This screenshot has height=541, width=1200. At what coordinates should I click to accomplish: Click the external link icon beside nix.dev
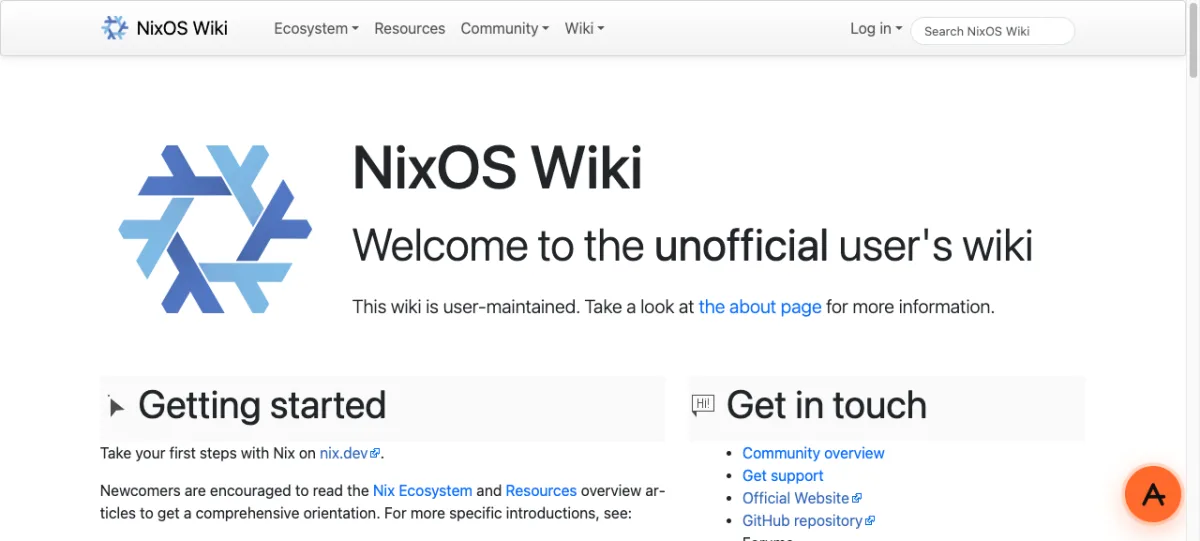coord(375,454)
